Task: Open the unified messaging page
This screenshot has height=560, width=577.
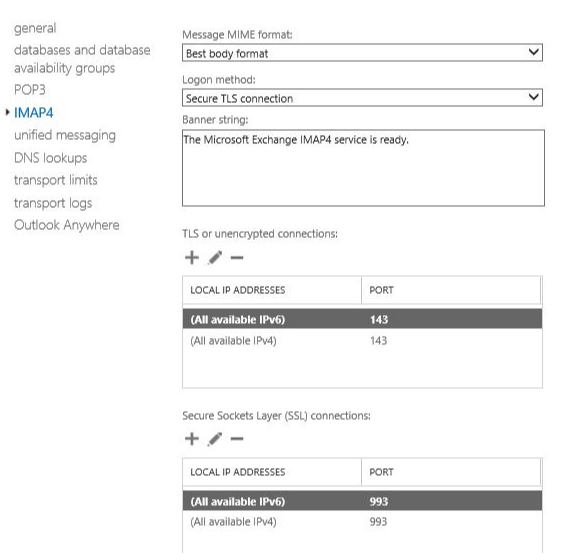Action: [x=65, y=135]
